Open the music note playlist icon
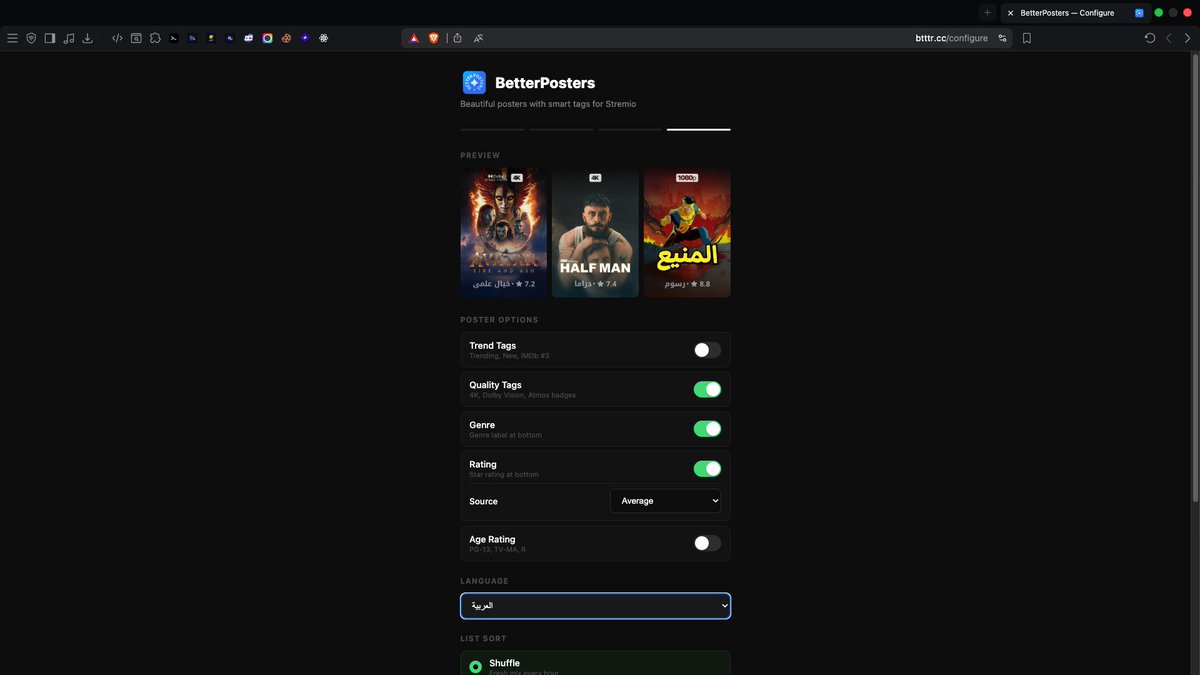Viewport: 1200px width, 675px height. (68, 38)
